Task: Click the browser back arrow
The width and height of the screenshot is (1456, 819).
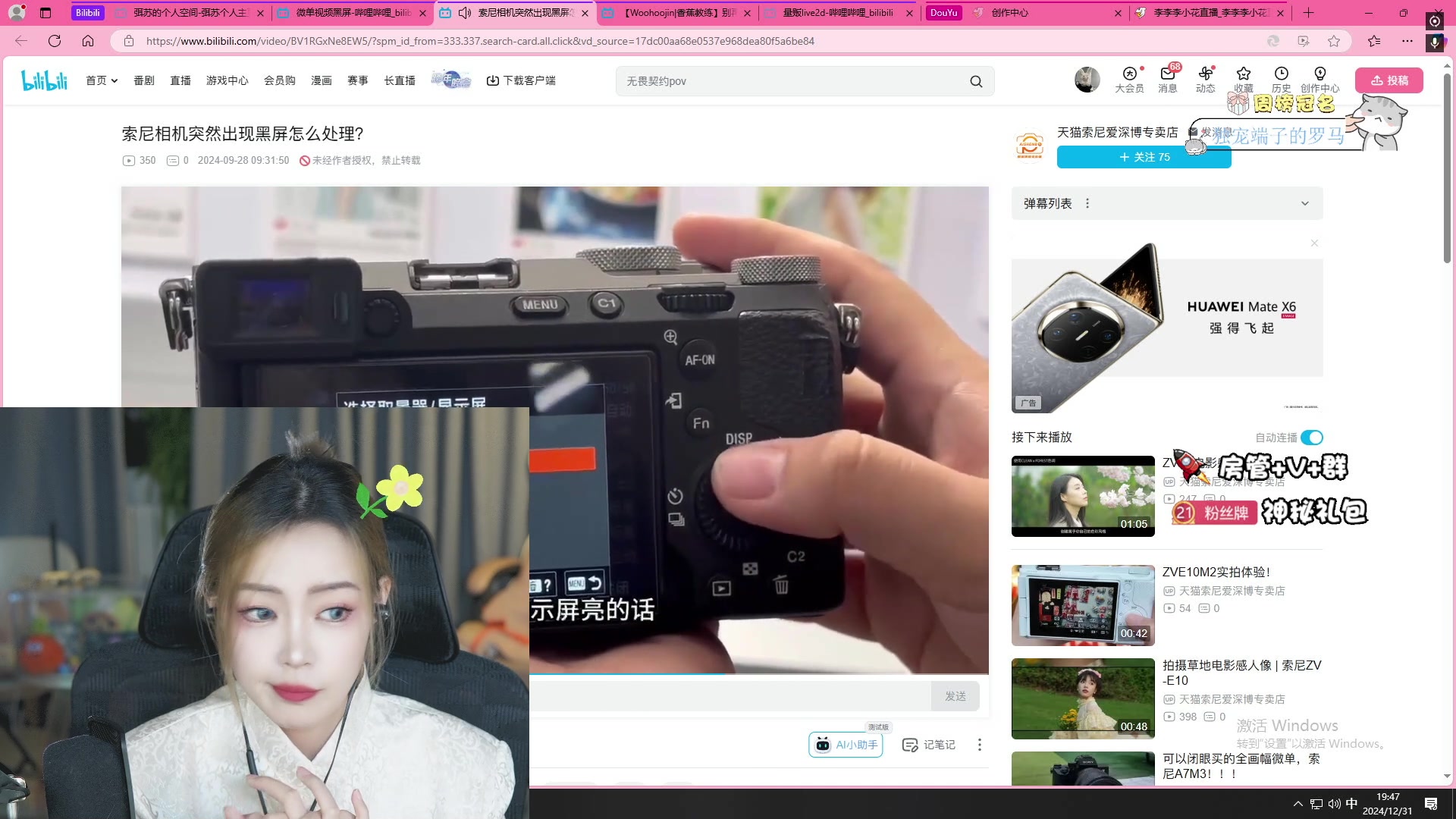Action: coord(21,41)
